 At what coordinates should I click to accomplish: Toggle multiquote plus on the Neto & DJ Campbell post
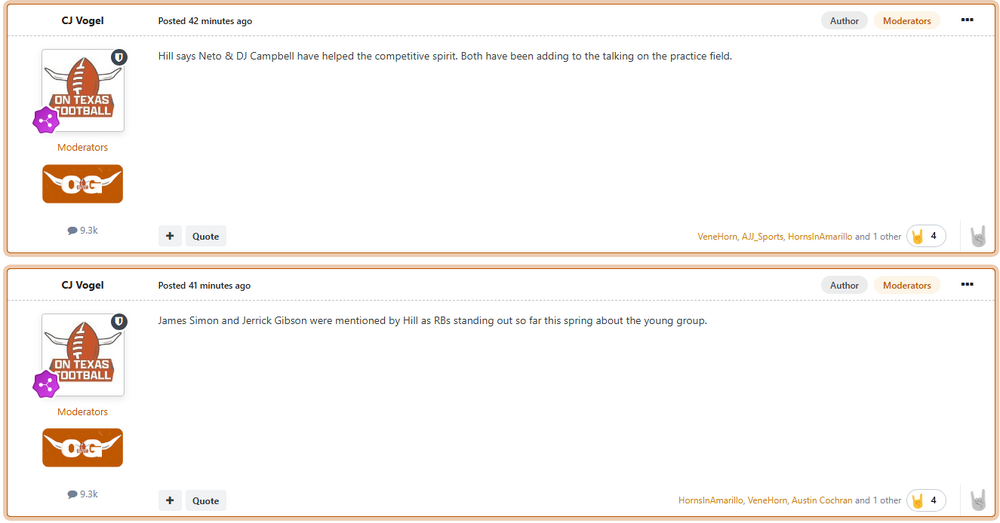170,236
